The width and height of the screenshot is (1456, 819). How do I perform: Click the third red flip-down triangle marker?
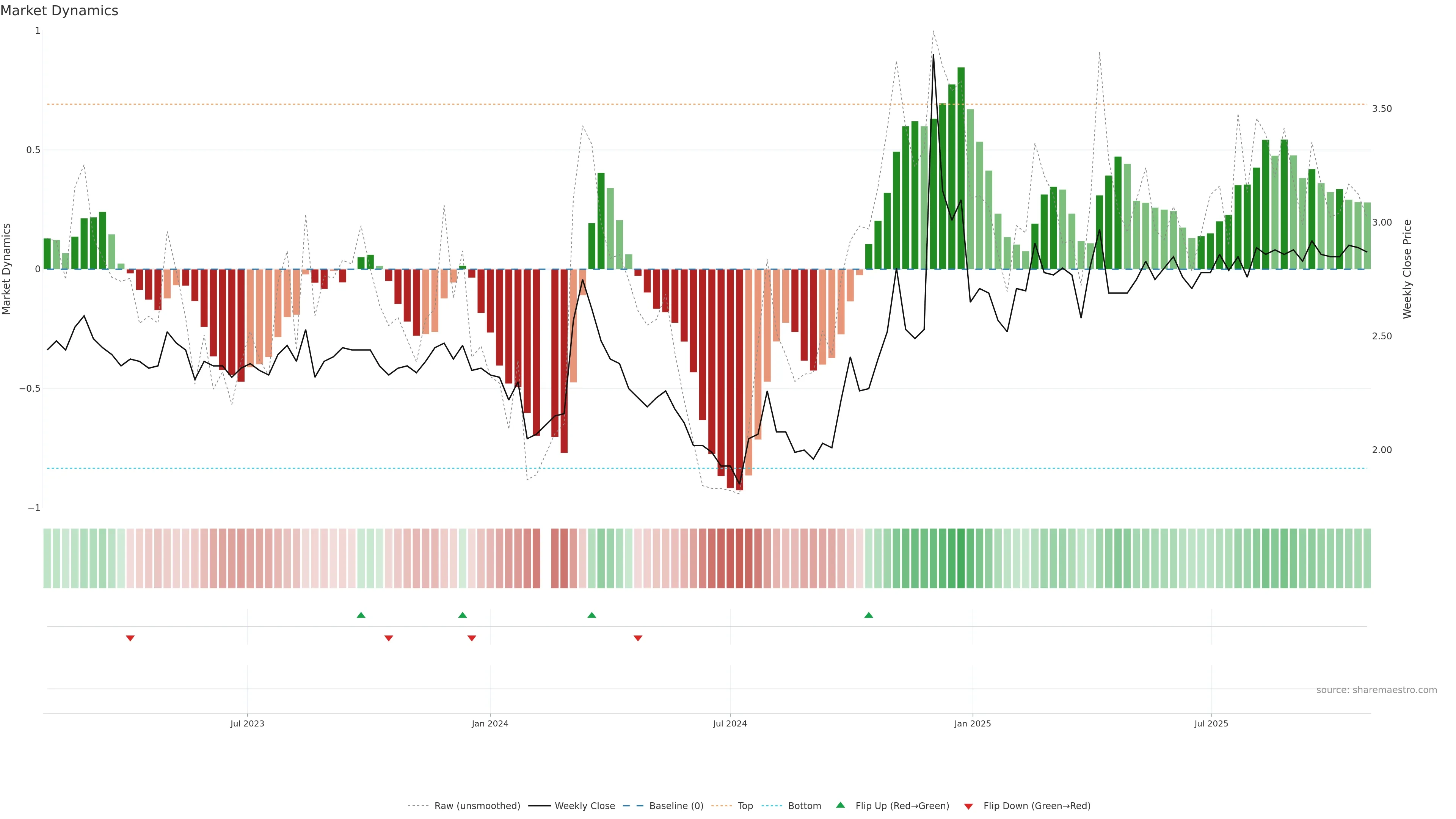[472, 638]
